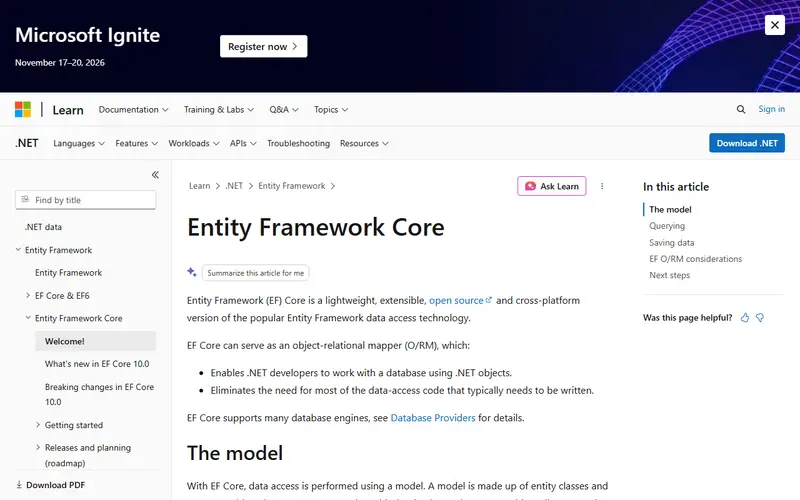Open the Troubleshooting menu item
This screenshot has width=800, height=500.
(x=298, y=143)
